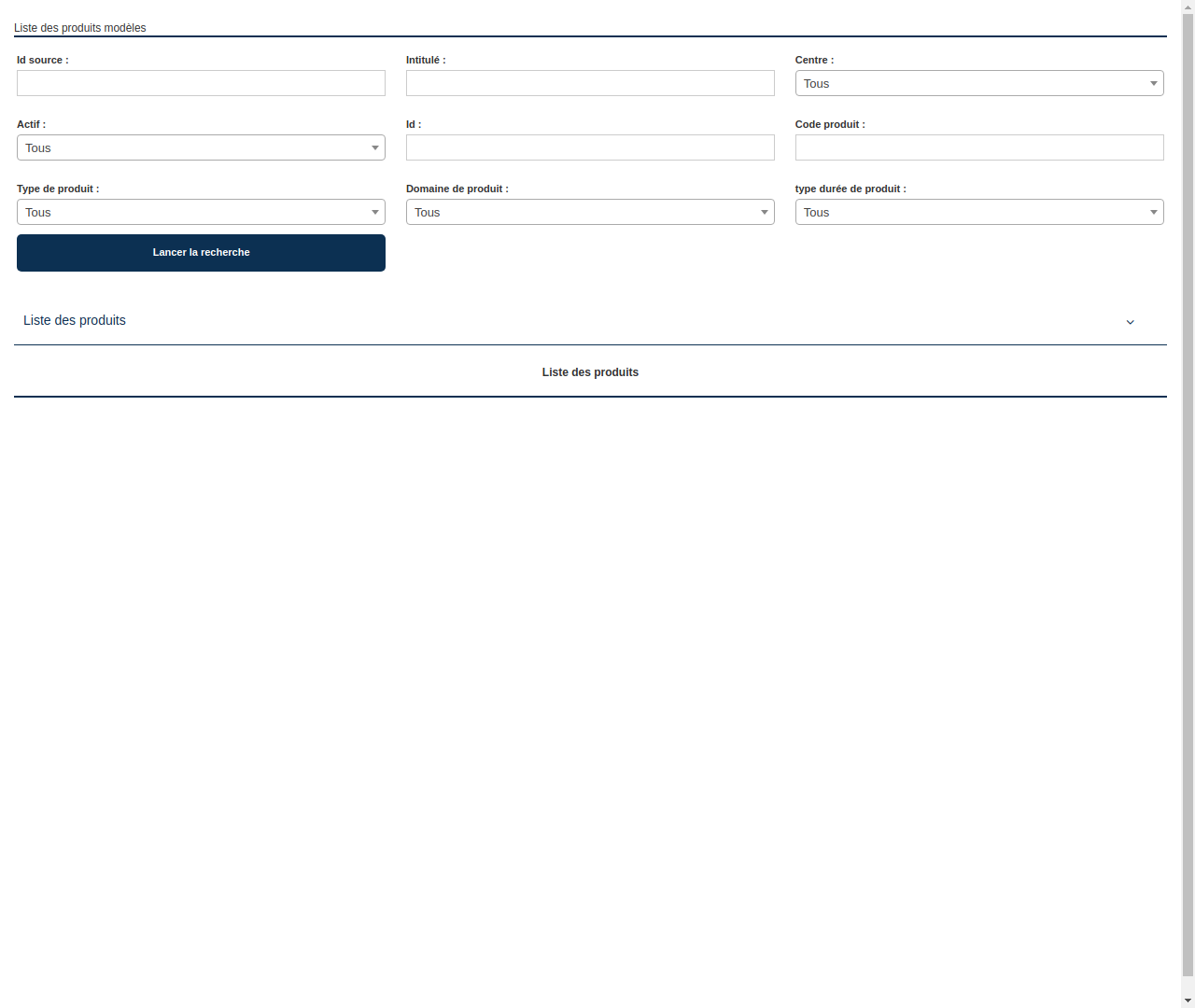Click the Liste des produits modèles heading
1195x1008 pixels.
79,28
